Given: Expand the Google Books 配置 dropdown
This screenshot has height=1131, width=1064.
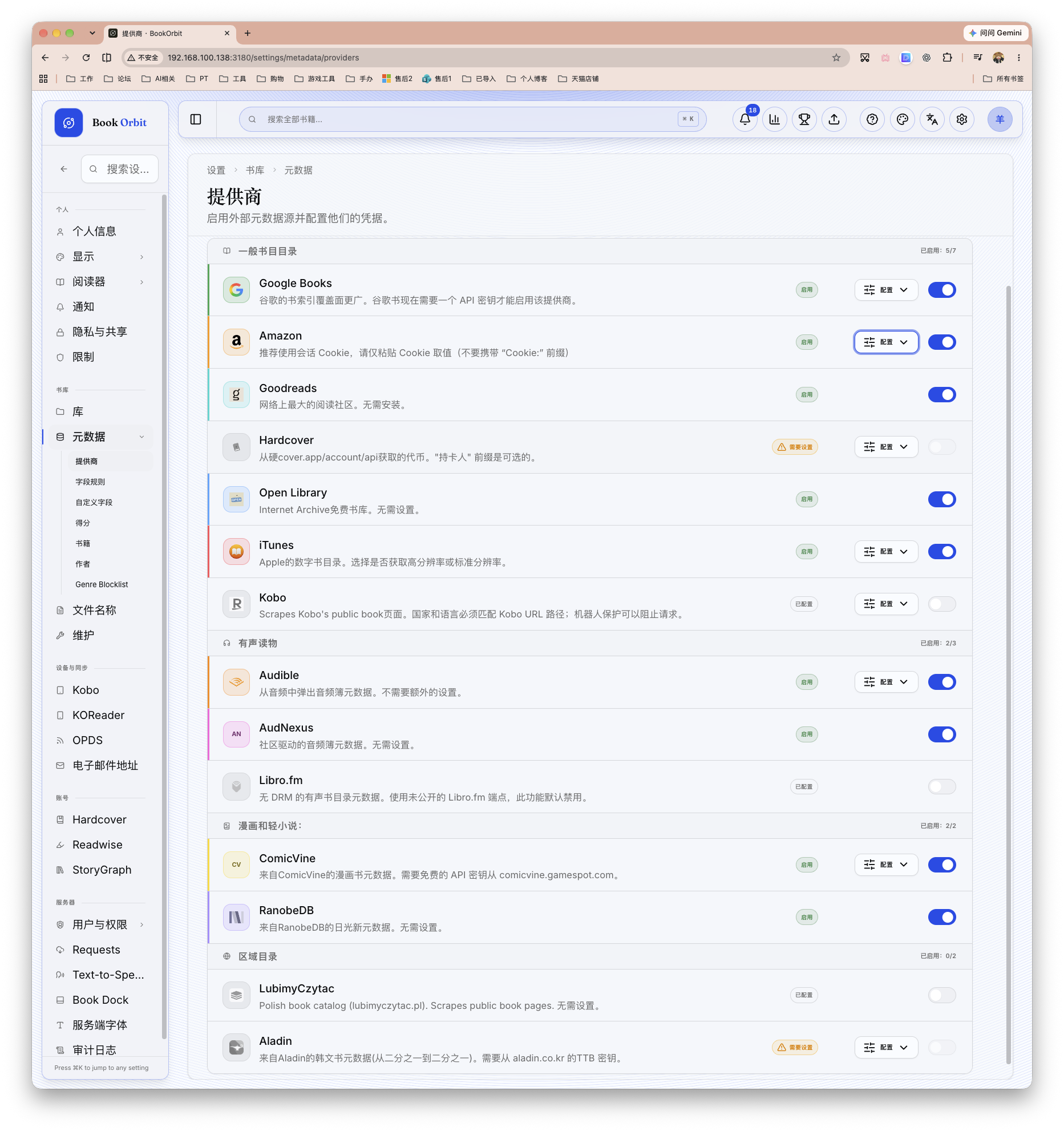Looking at the screenshot, I should (886, 290).
